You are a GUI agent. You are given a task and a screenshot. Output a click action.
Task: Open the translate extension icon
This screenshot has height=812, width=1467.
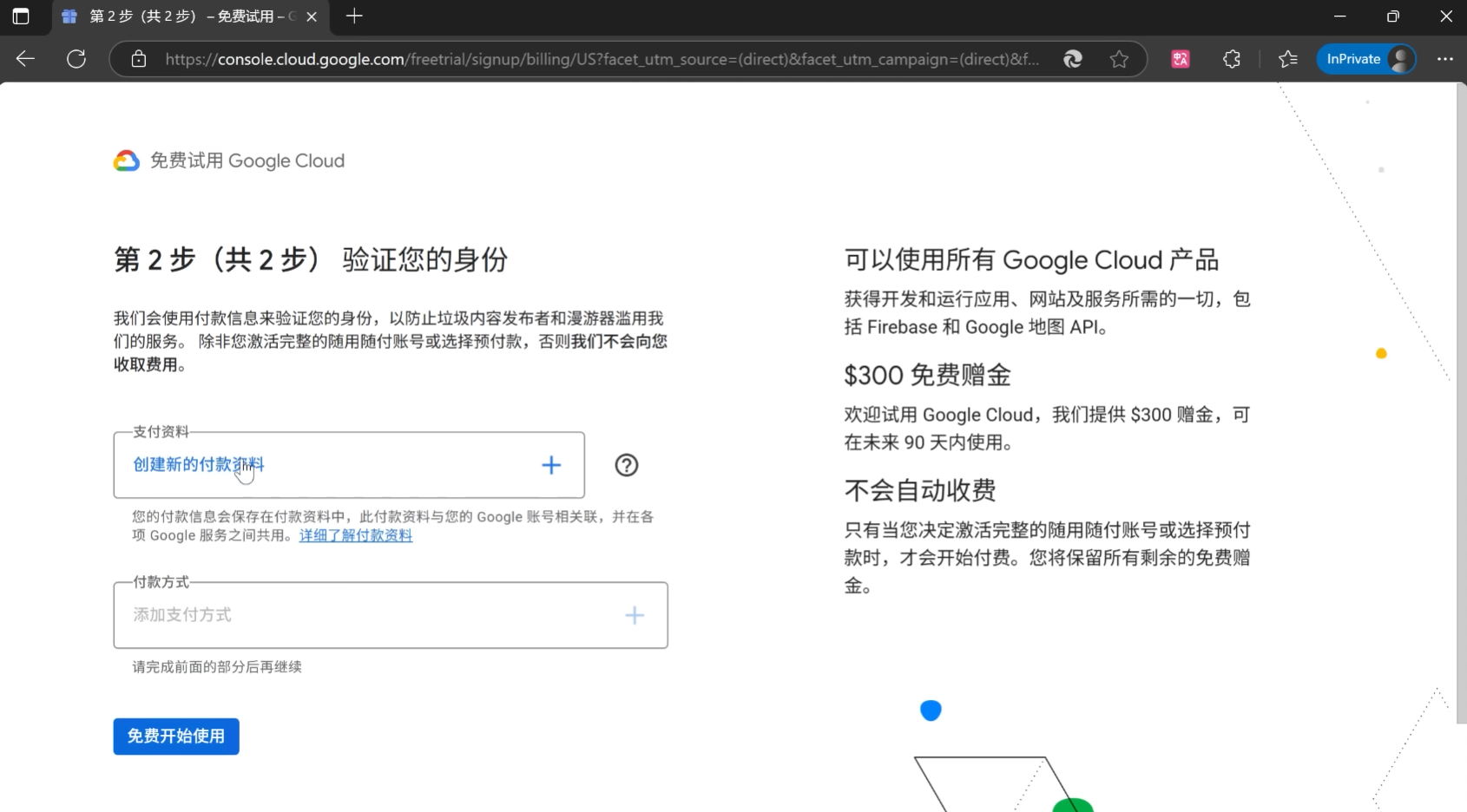1180,59
